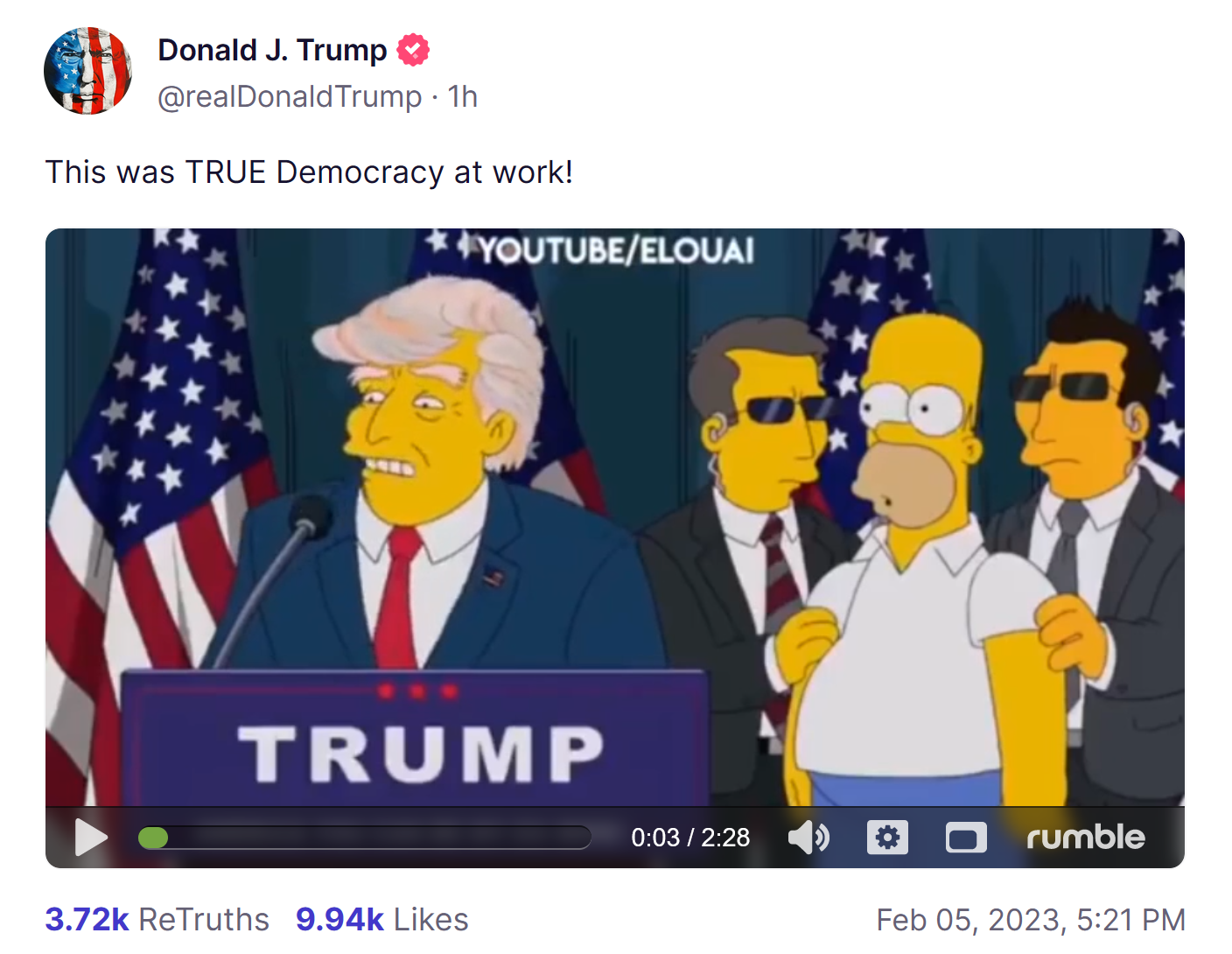Seek on the video progress bar
This screenshot has width=1232, height=954.
coord(364,838)
